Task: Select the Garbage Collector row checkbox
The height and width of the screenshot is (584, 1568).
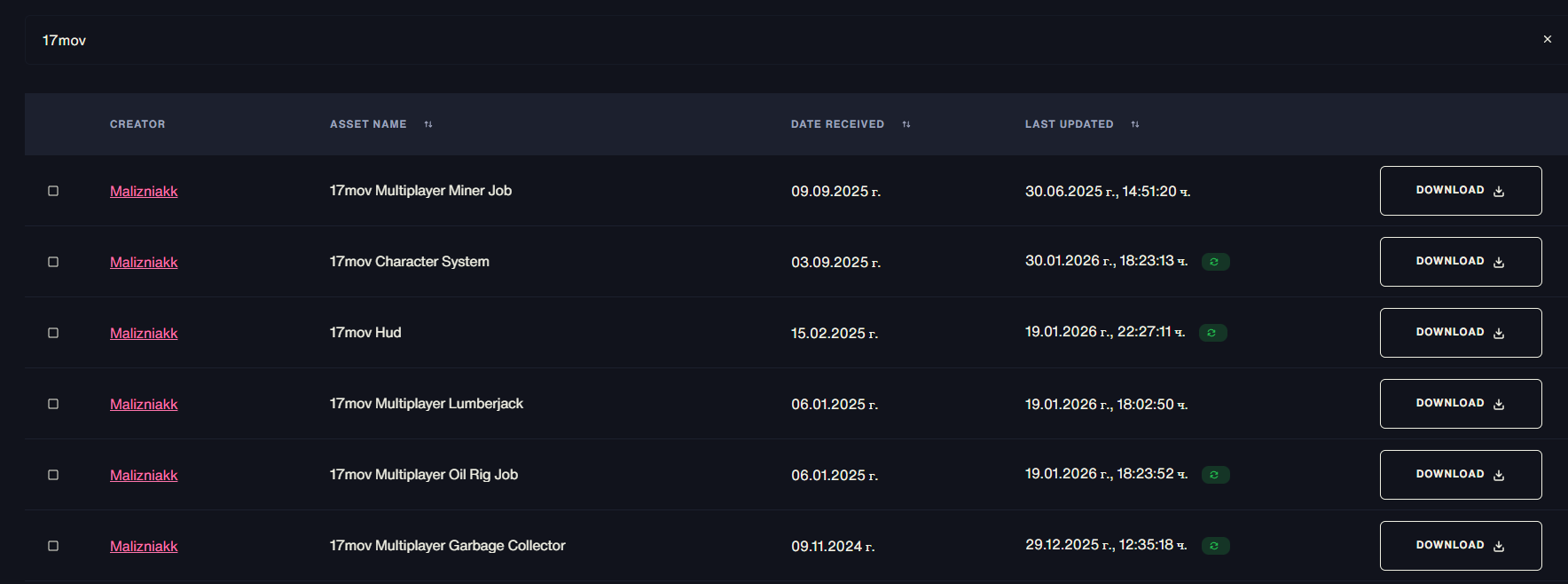Action: click(x=53, y=546)
